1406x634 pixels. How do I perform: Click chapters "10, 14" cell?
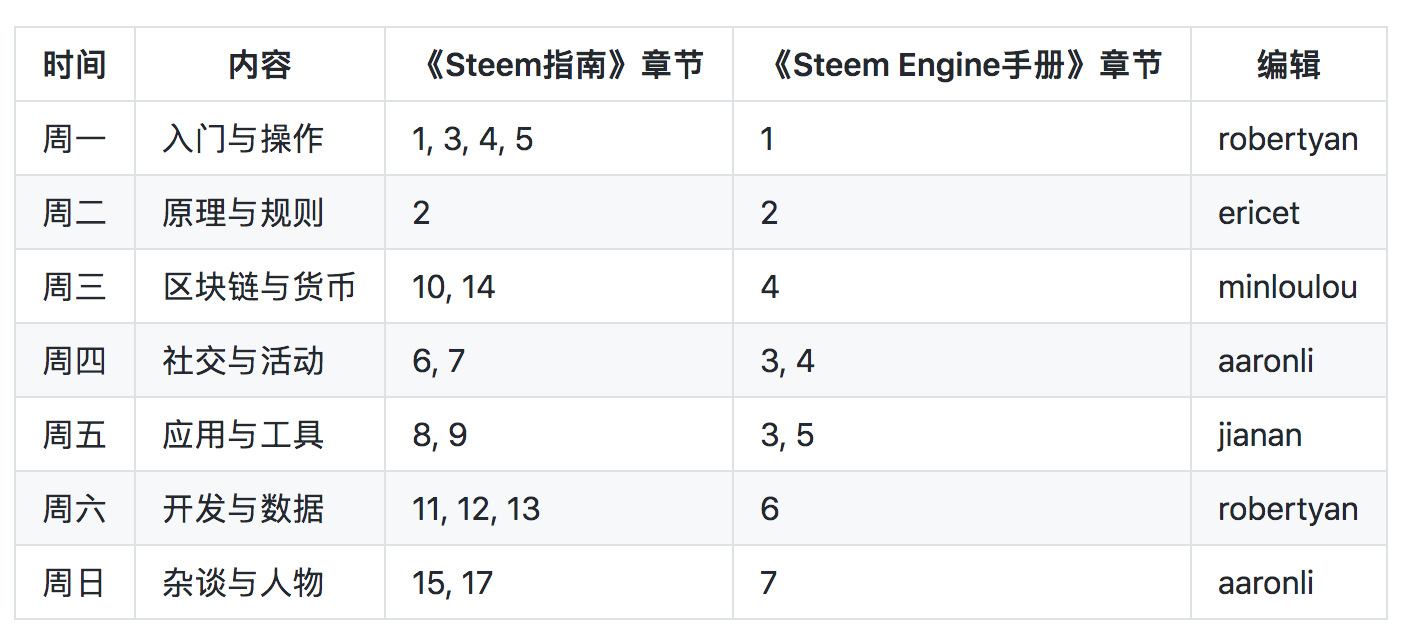[454, 287]
